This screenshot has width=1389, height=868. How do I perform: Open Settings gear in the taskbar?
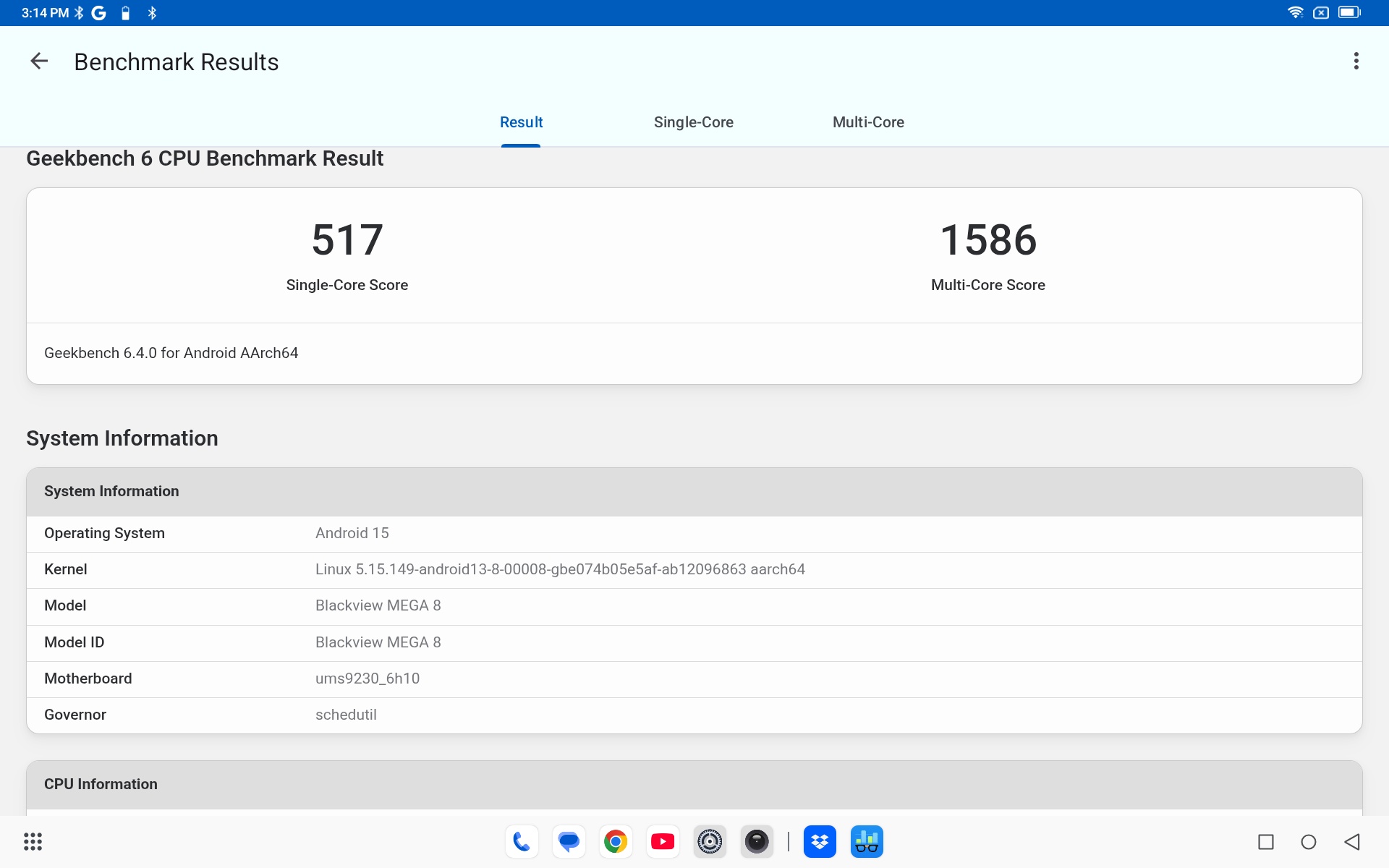[x=710, y=842]
